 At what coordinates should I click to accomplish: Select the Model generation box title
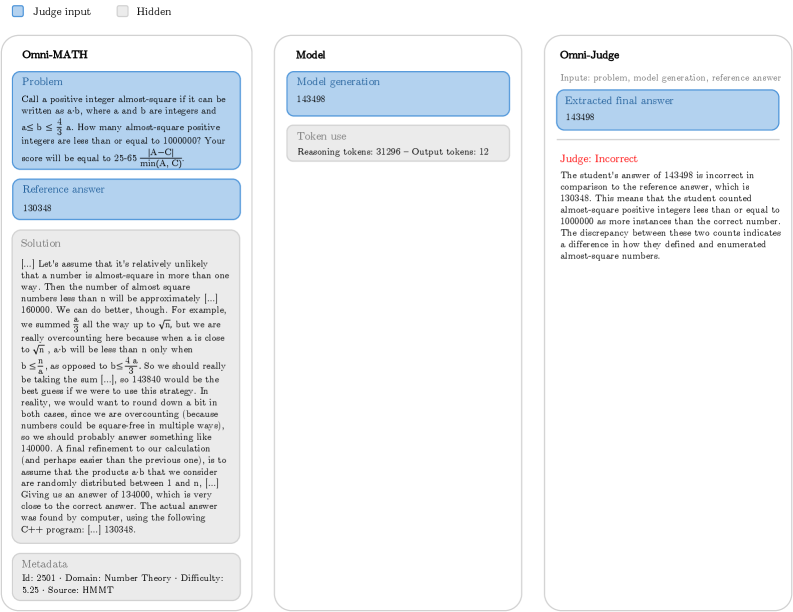(x=340, y=81)
